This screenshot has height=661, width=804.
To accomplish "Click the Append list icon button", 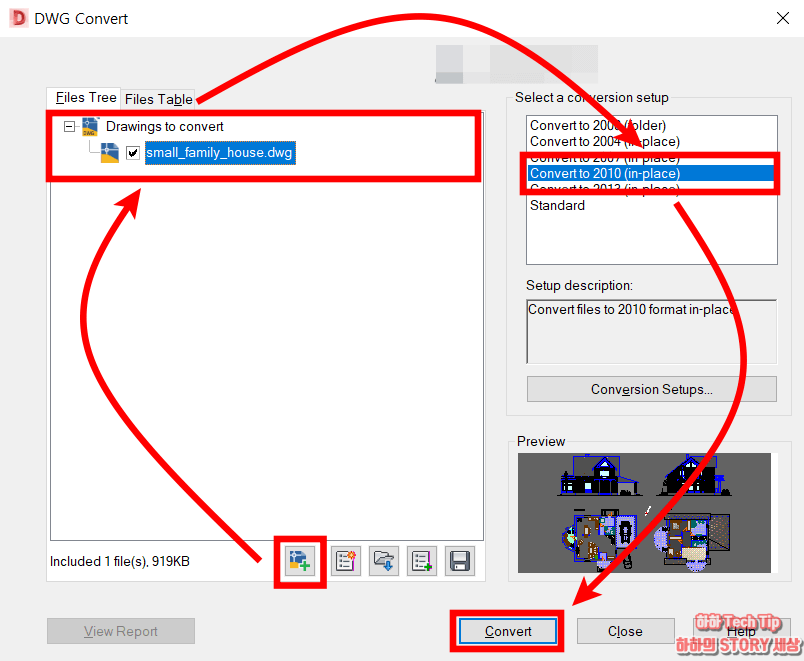I will pyautogui.click(x=421, y=561).
